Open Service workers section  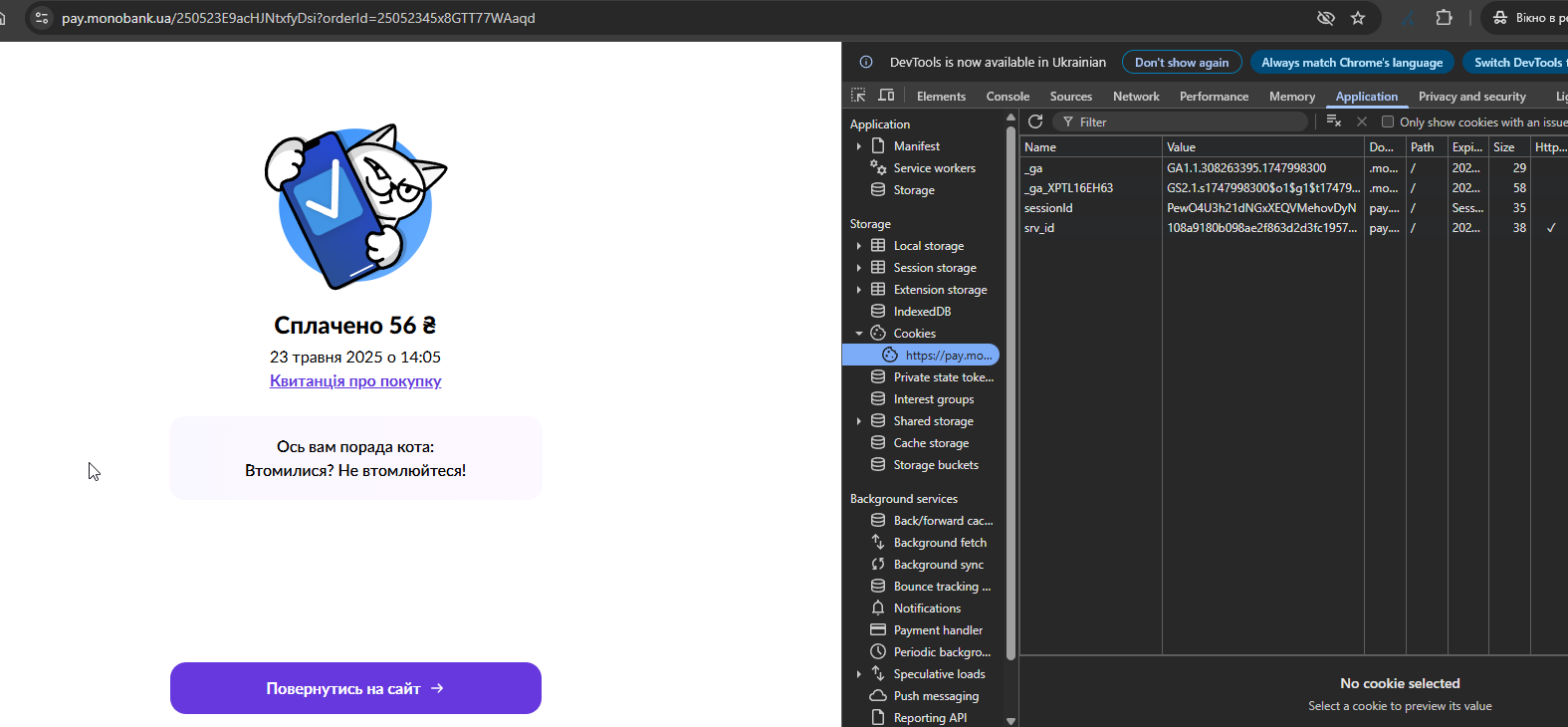point(934,168)
